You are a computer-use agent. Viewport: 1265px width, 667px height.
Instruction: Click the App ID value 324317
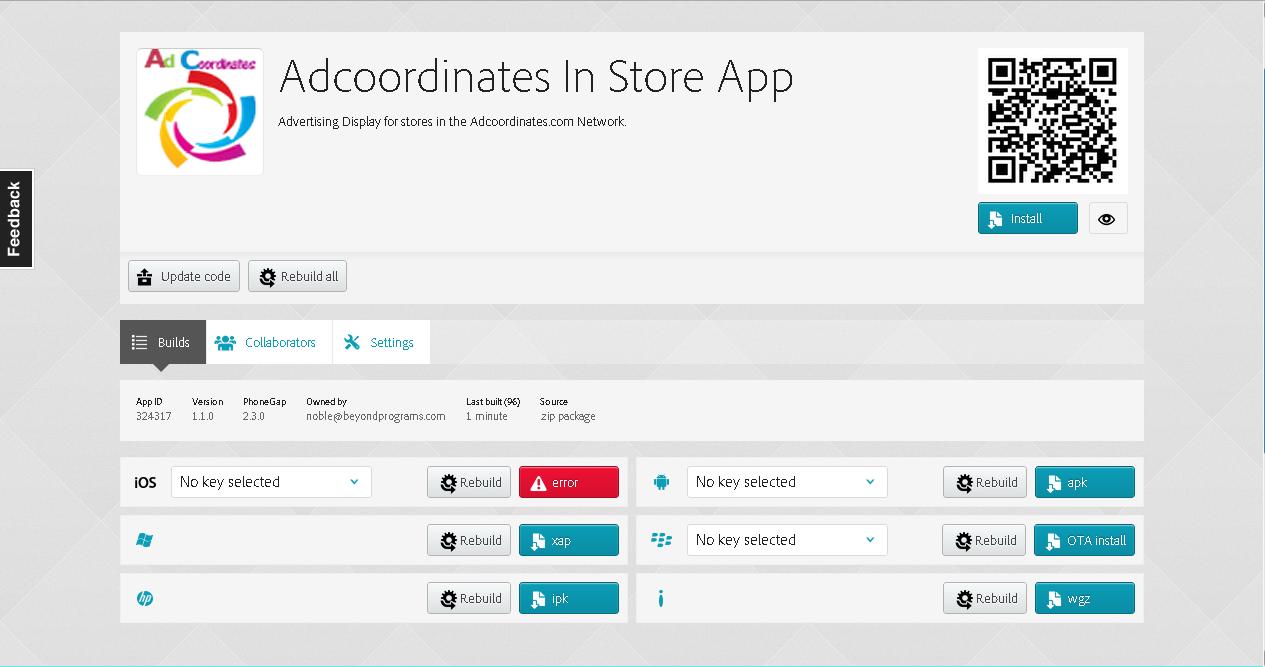pyautogui.click(x=153, y=416)
